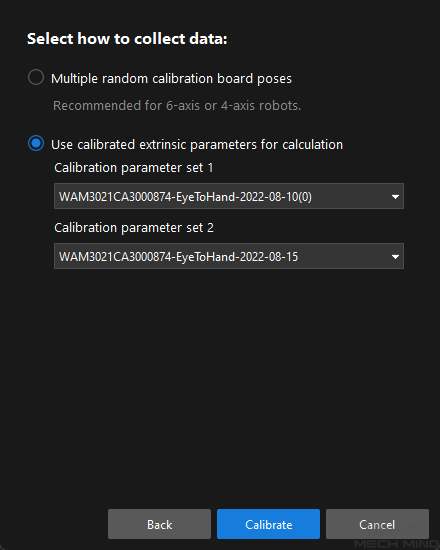Click the Calibrate button
The height and width of the screenshot is (550, 440).
[x=268, y=524]
